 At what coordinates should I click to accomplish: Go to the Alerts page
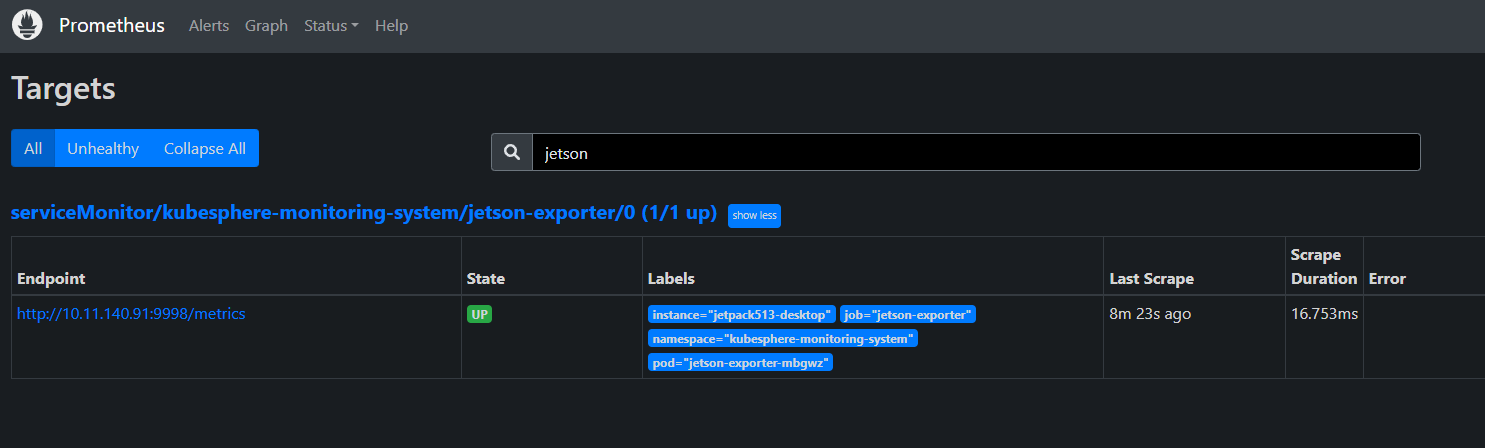click(209, 26)
